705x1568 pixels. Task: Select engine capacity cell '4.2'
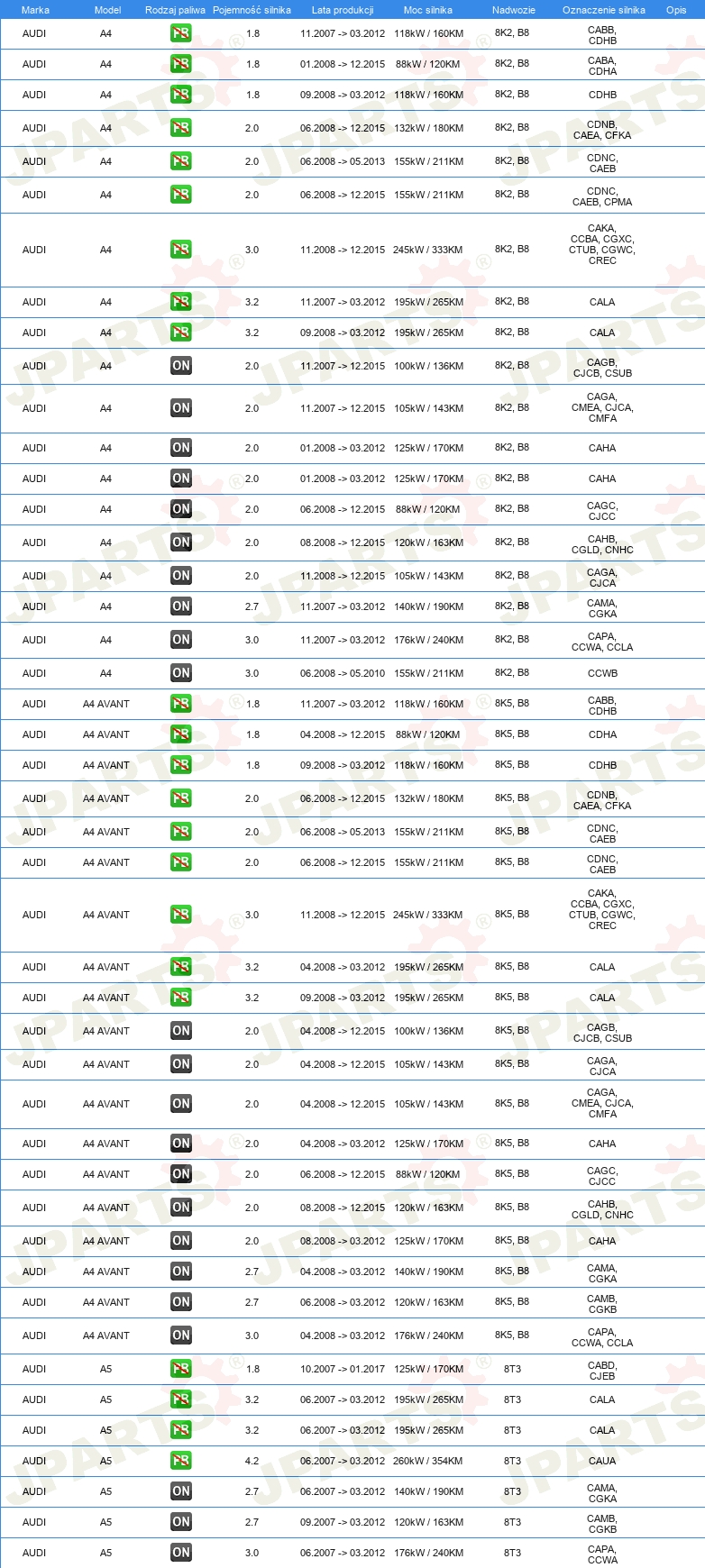[x=252, y=1461]
